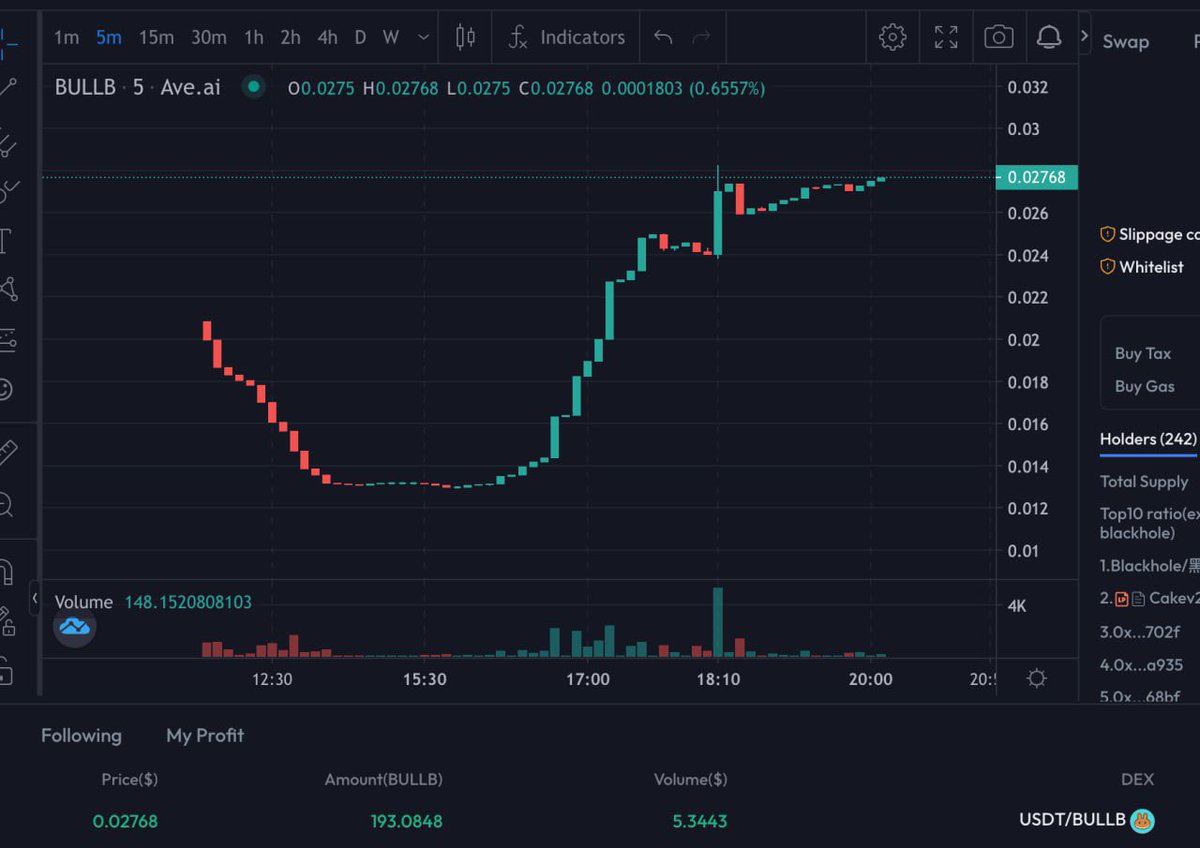Select the 5m timeframe
This screenshot has width=1200, height=848.
pyautogui.click(x=108, y=38)
